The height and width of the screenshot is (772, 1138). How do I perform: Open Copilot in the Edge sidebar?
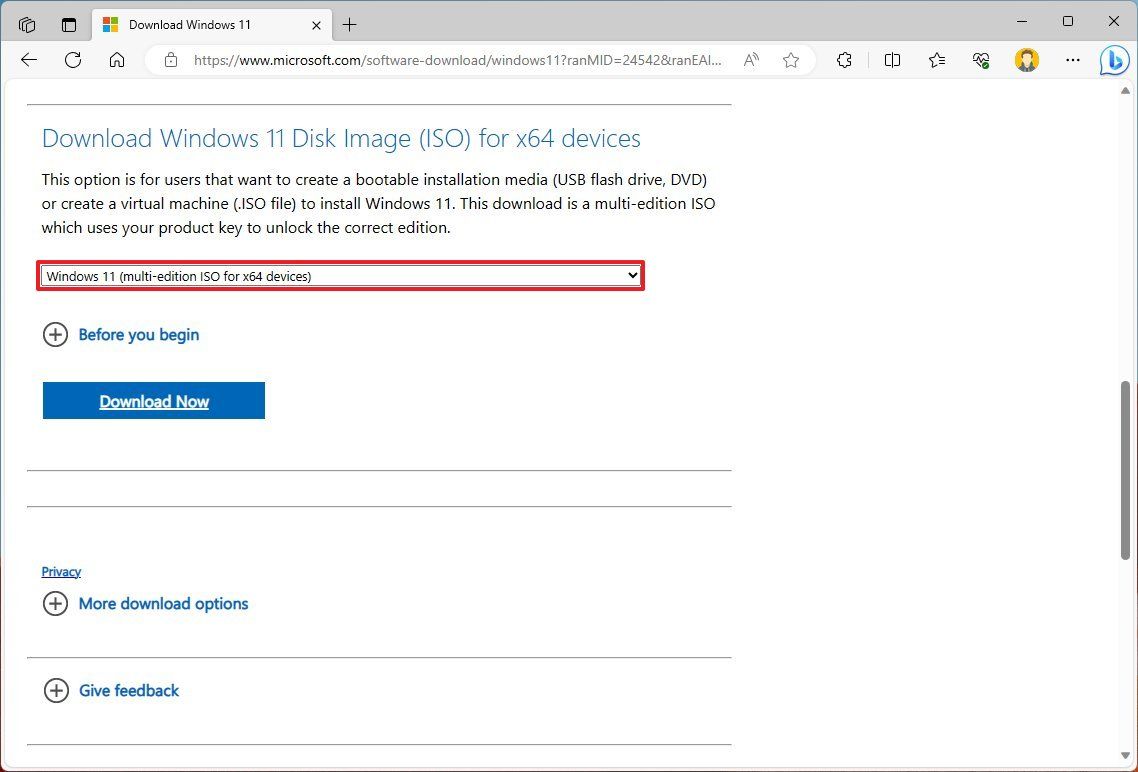coord(1114,60)
